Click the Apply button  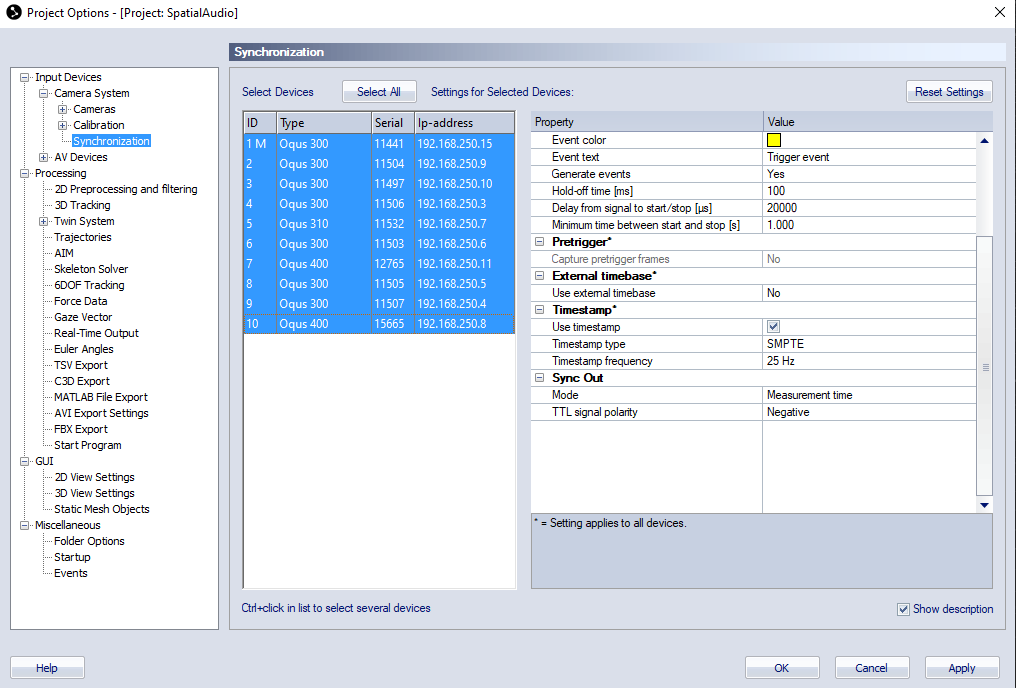(962, 668)
